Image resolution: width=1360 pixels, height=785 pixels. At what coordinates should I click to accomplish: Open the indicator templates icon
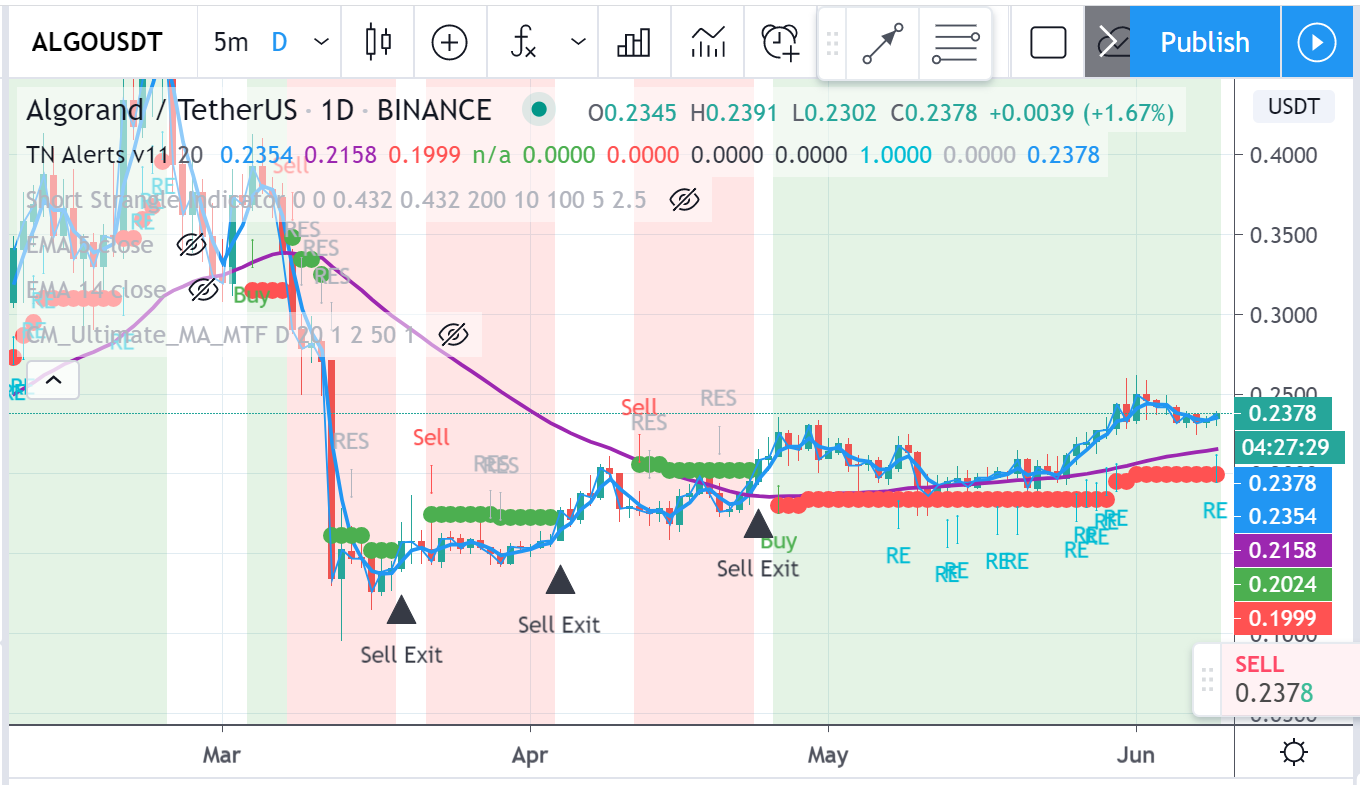pyautogui.click(x=709, y=42)
